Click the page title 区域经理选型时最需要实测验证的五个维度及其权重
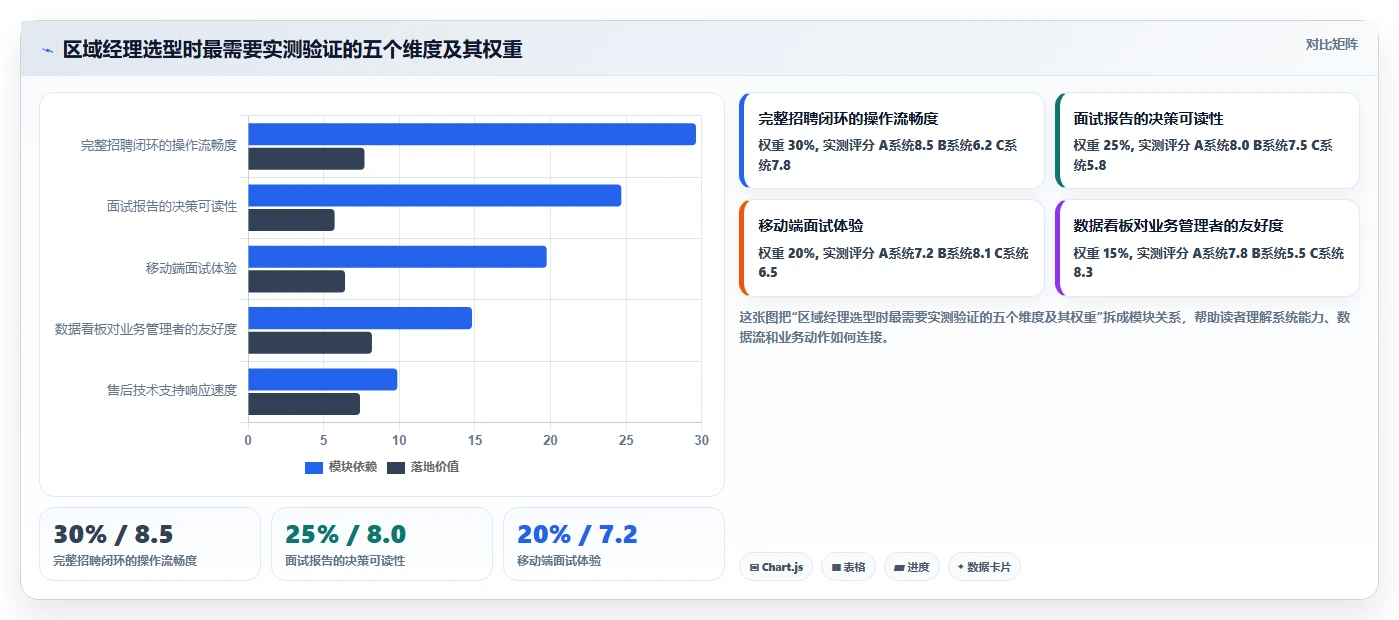Viewport: 1399px width, 620px height. pos(292,50)
